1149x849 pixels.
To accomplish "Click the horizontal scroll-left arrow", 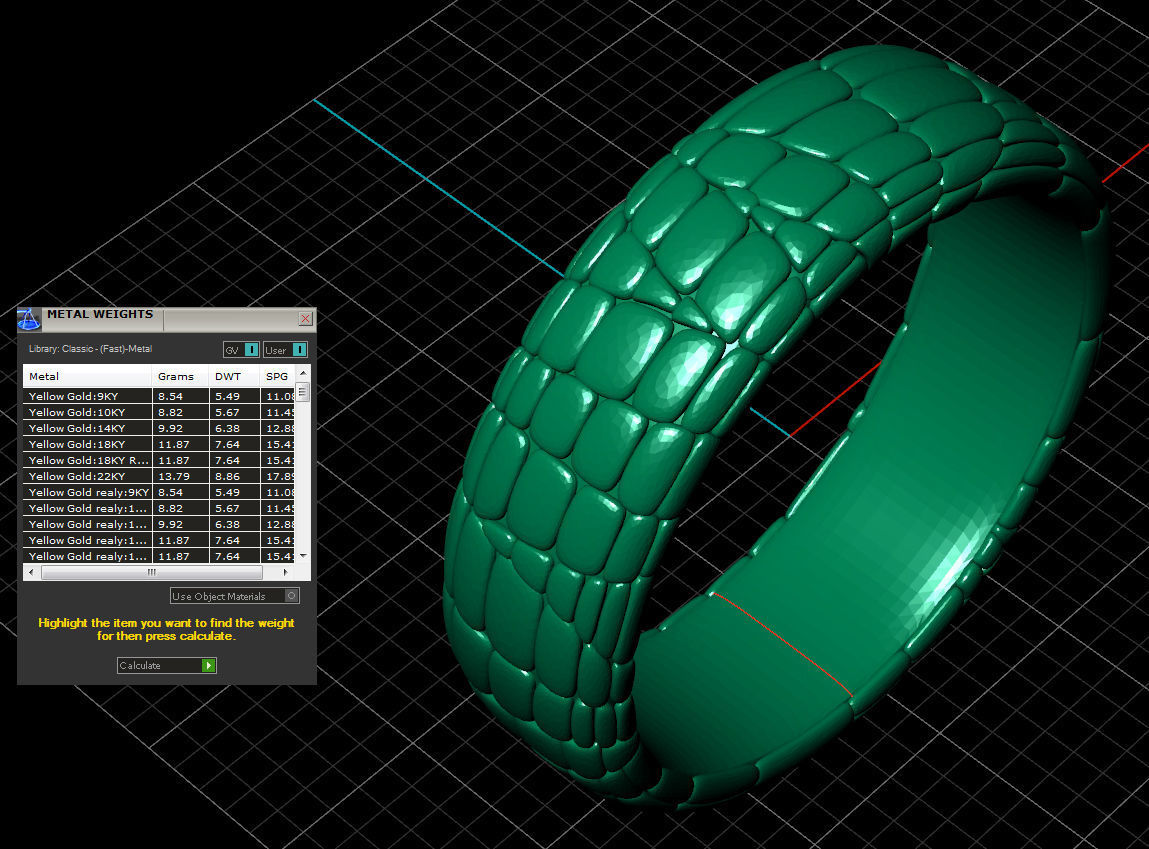I will [31, 572].
